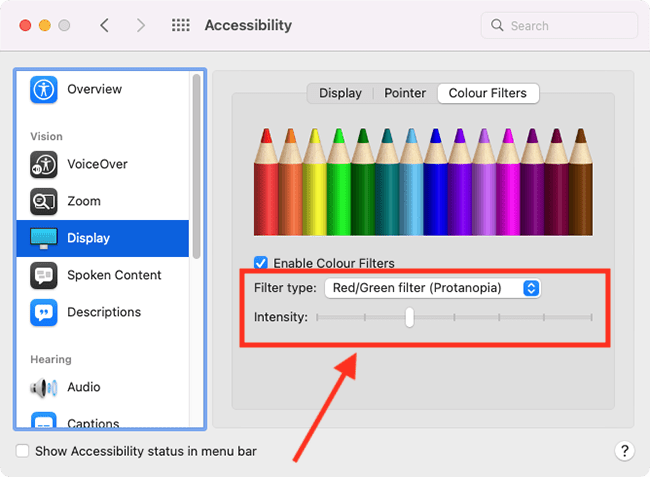
Task: Close the Accessibility window with red button
Action: (x=25, y=25)
